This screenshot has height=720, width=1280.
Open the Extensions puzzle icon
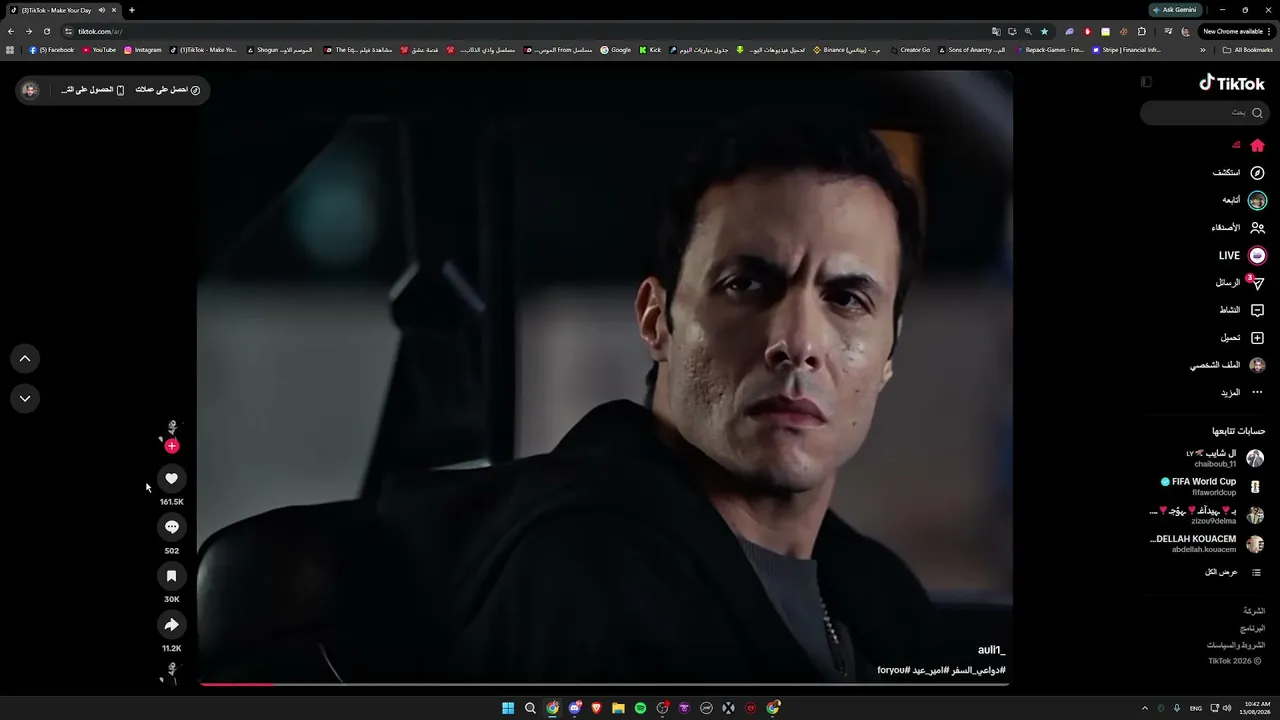pyautogui.click(x=1142, y=31)
